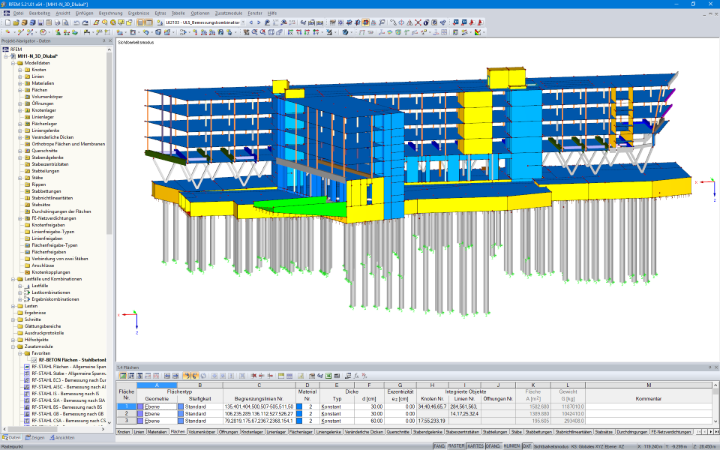Click the orange highlighted icon in the right toolbar group
This screenshot has height=450, width=720.
366,22
